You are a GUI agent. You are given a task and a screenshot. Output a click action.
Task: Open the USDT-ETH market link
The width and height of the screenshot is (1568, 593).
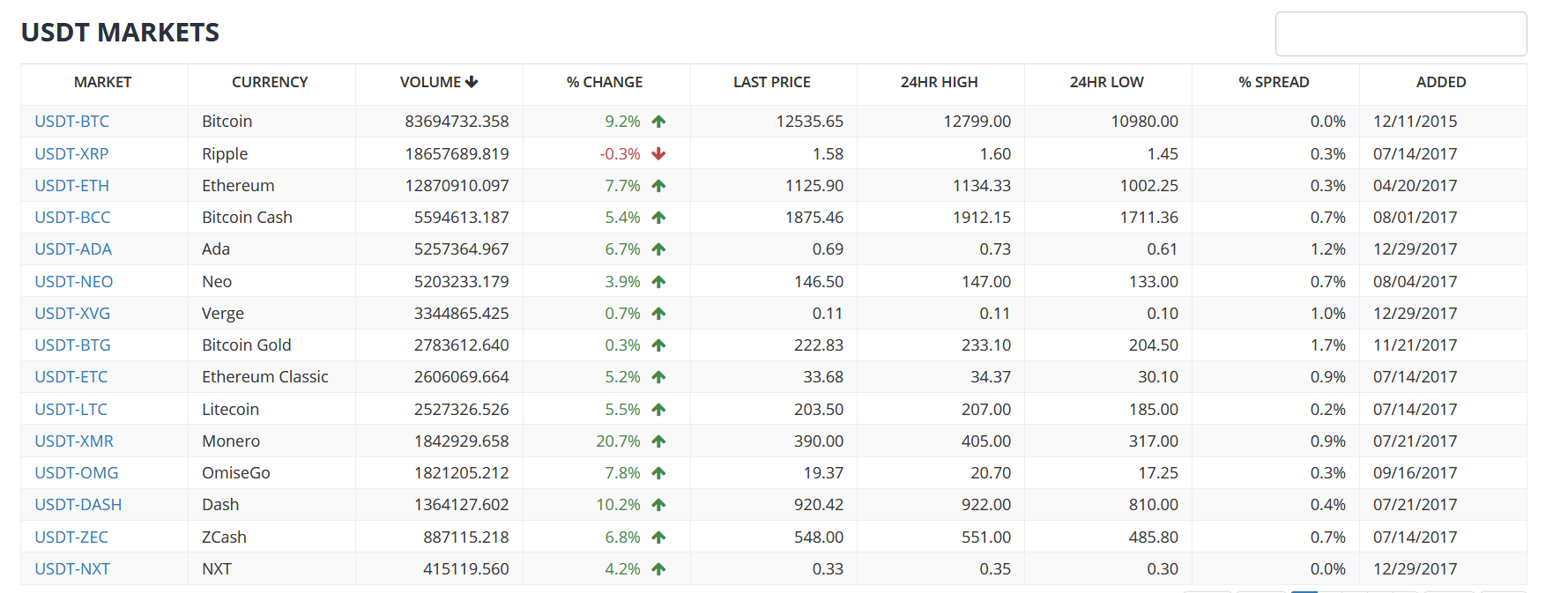point(72,186)
